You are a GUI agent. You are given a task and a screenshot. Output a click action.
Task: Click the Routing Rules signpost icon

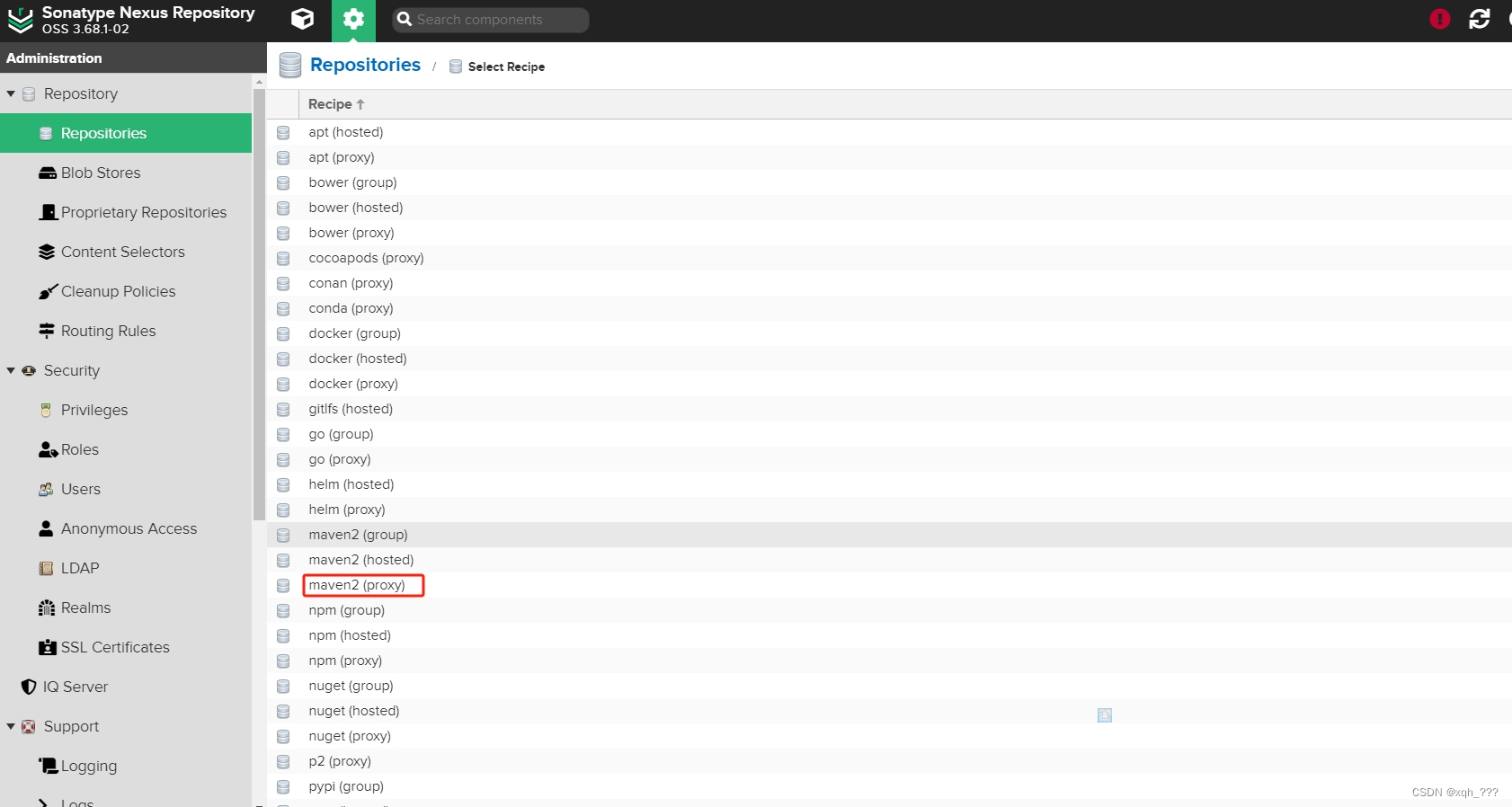[48, 331]
